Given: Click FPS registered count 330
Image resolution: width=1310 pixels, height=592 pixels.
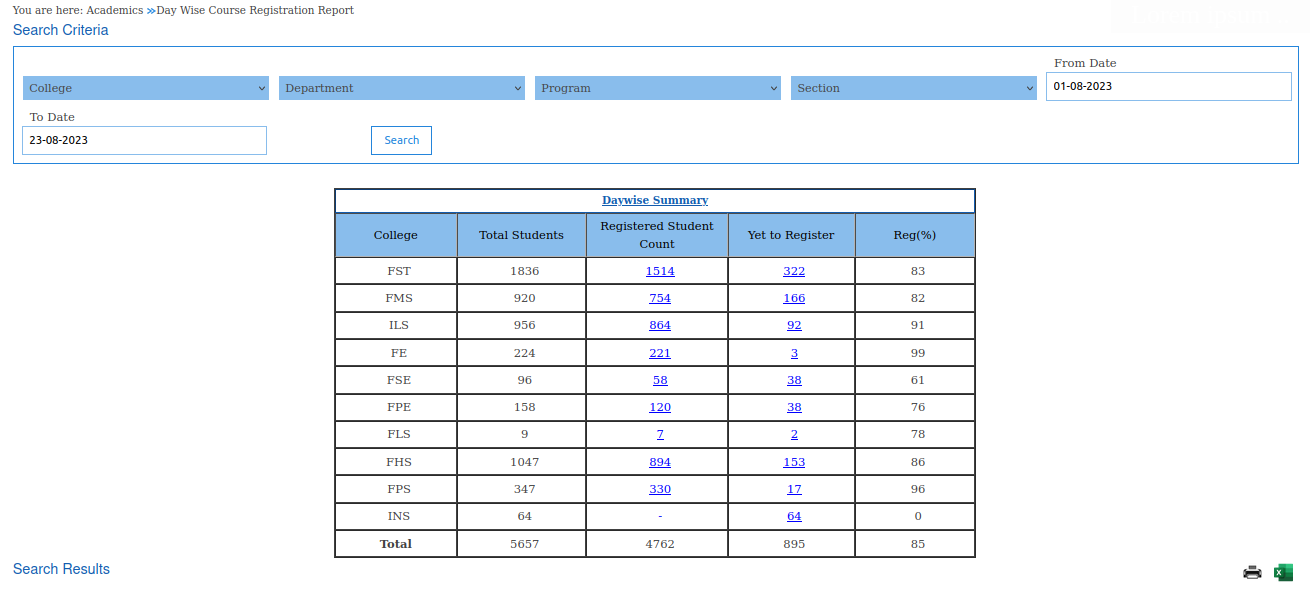Looking at the screenshot, I should pyautogui.click(x=660, y=489).
